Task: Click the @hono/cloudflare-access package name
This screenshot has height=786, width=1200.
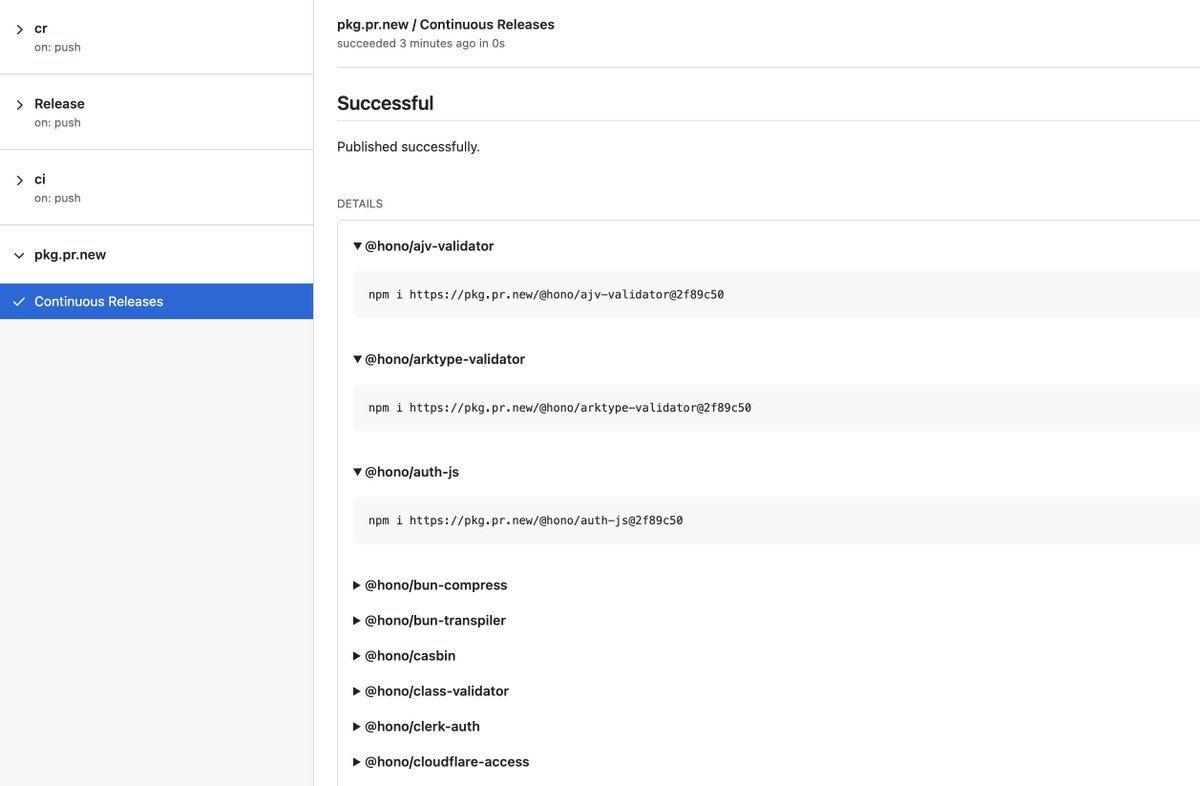Action: click(x=447, y=762)
